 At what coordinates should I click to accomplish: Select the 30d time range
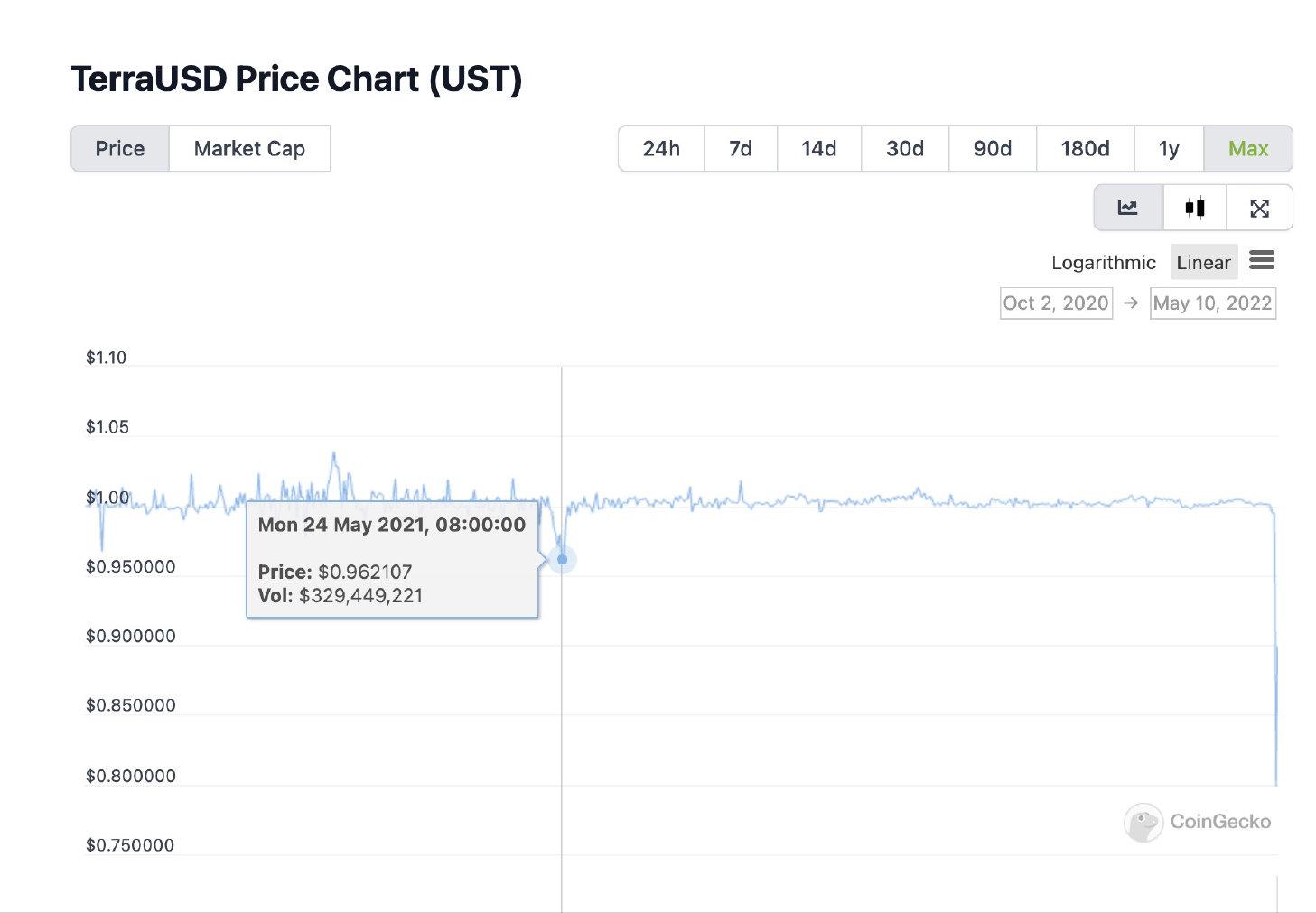[905, 149]
